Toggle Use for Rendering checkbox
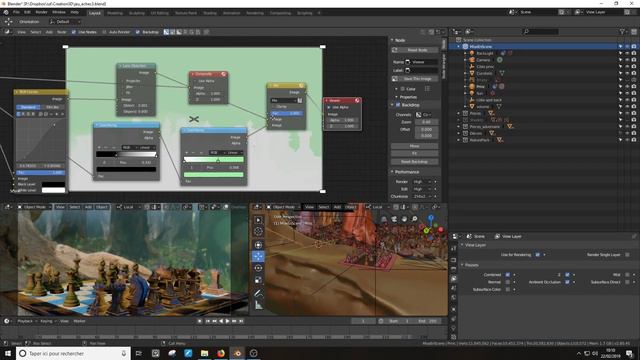 pos(538,255)
